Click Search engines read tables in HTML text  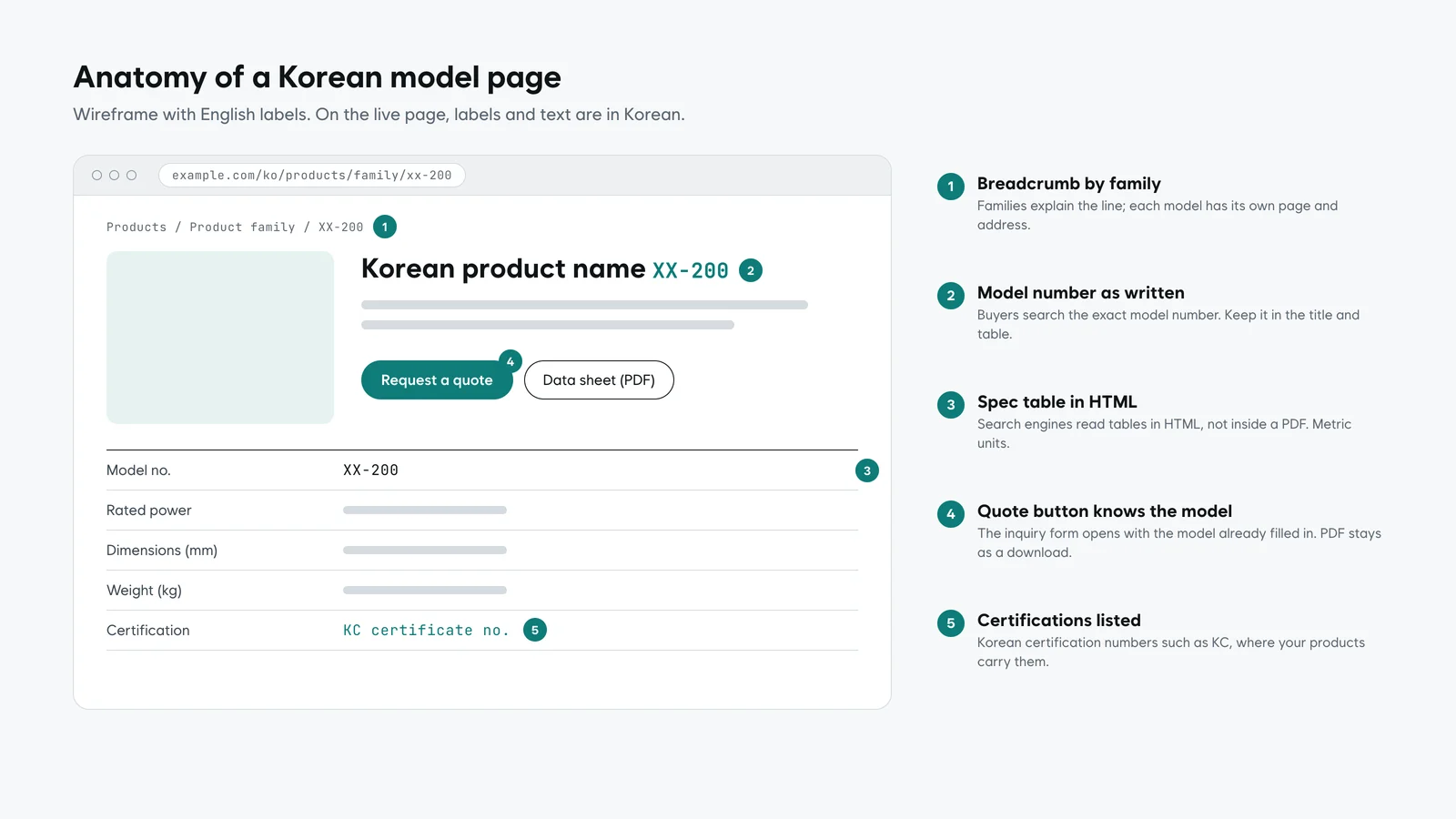pyautogui.click(x=1164, y=434)
